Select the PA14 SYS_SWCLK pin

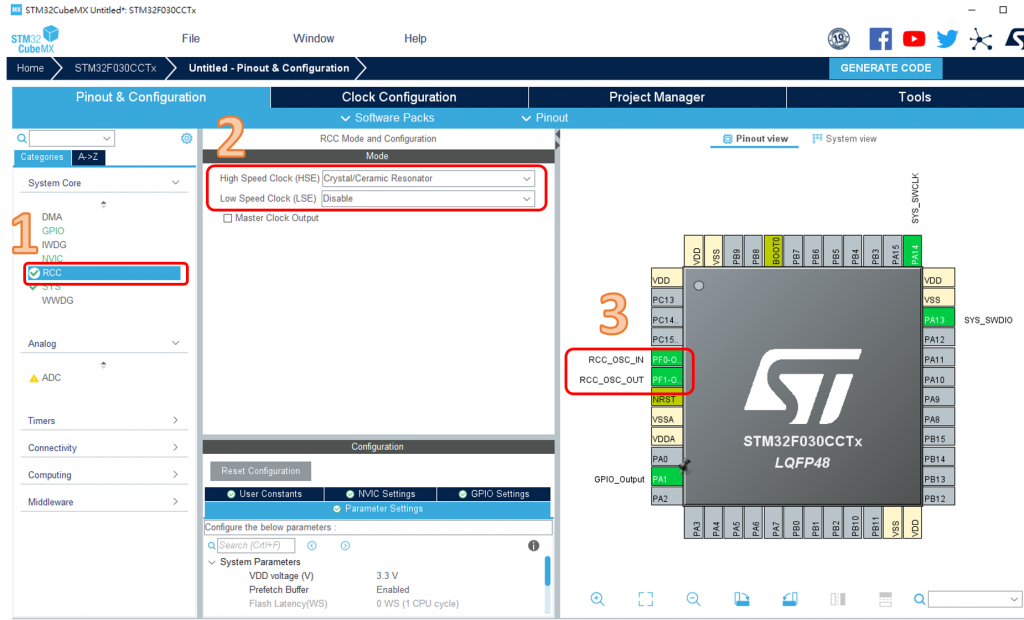pyautogui.click(x=915, y=251)
